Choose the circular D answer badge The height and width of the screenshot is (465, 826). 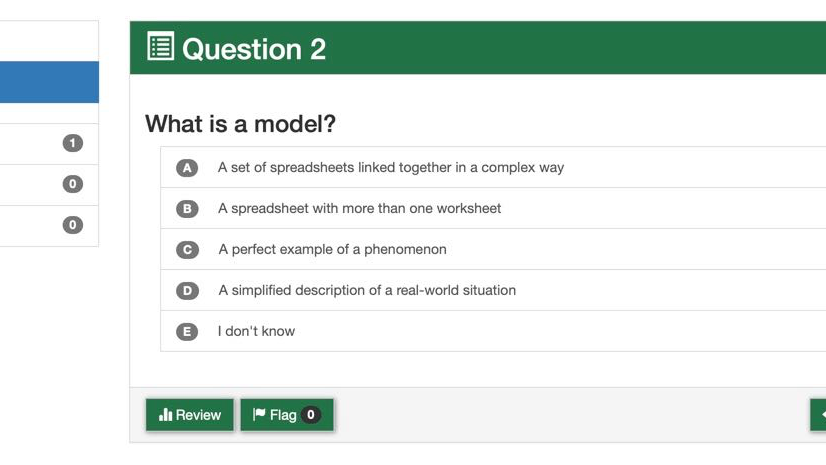187,291
